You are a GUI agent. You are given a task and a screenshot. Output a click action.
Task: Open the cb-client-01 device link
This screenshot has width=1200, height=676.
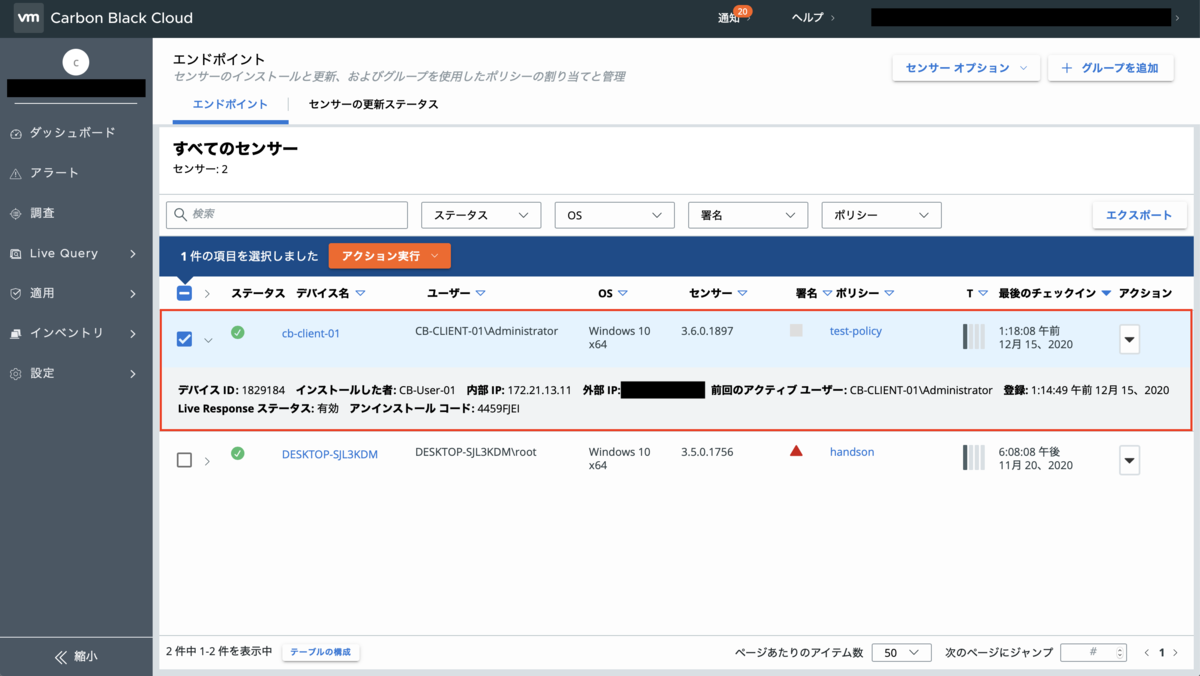point(311,333)
